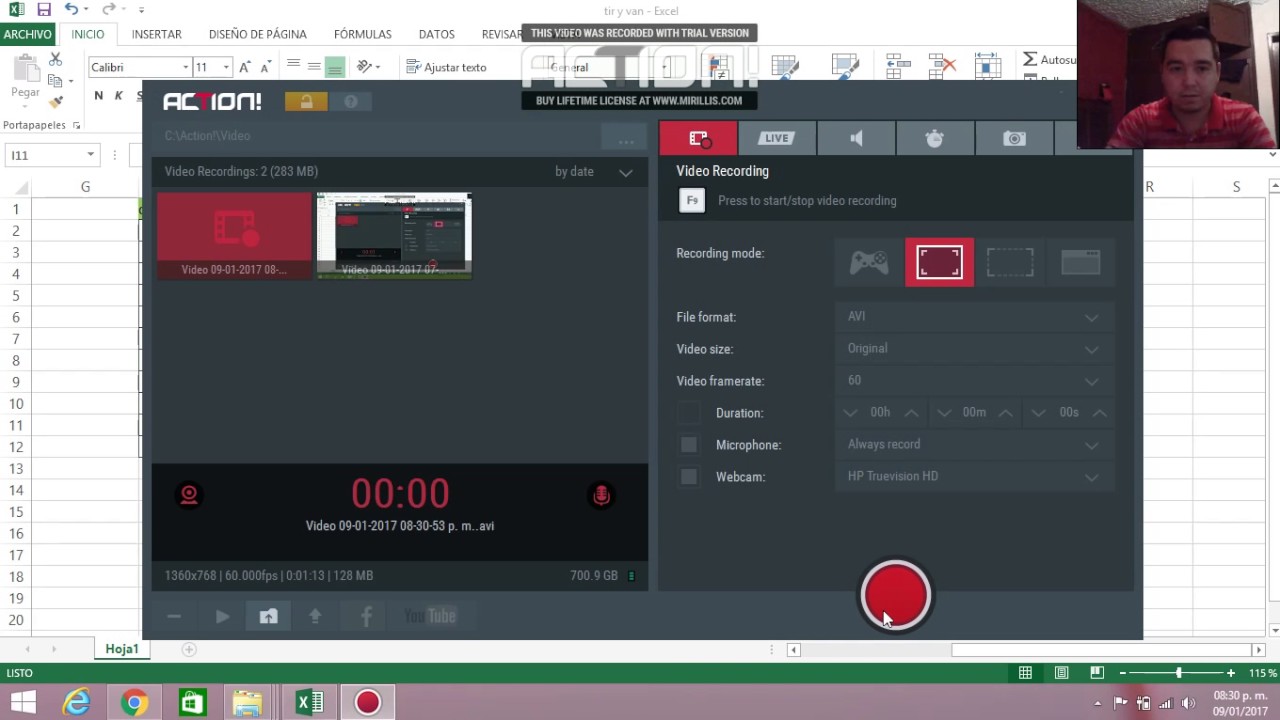The width and height of the screenshot is (1280, 720).
Task: Decrease the duration seconds value
Action: tap(1038, 413)
